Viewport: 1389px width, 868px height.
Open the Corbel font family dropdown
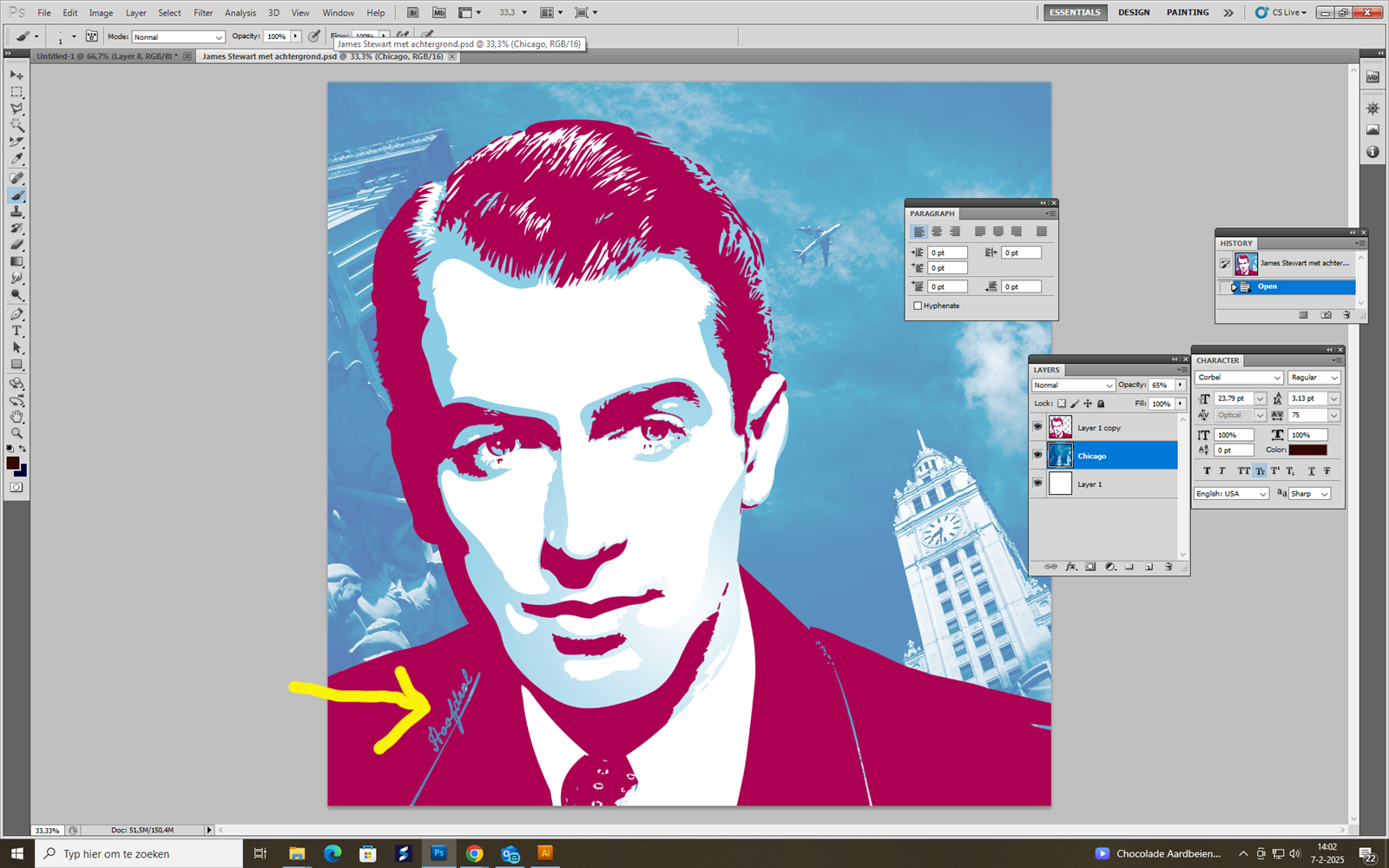[1239, 378]
